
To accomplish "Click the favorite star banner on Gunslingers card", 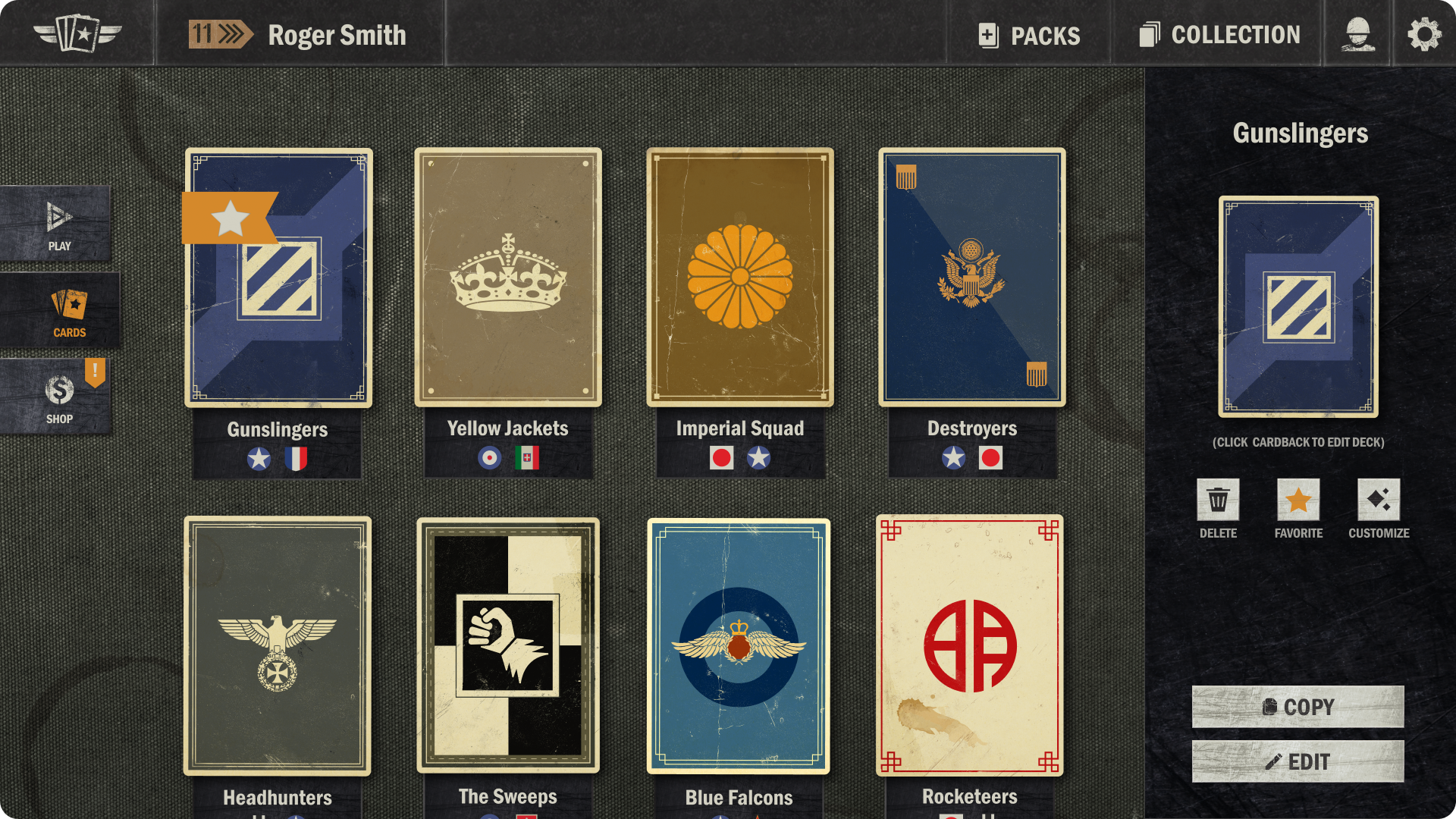I will pyautogui.click(x=230, y=218).
